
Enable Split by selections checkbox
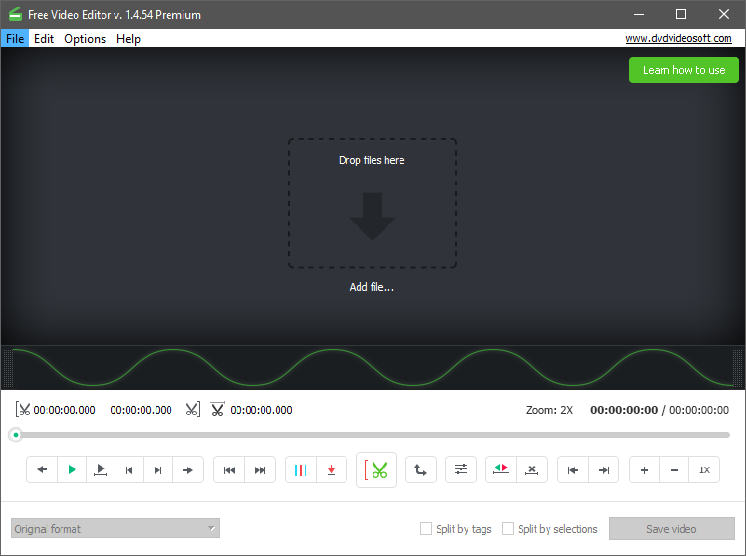tap(508, 528)
